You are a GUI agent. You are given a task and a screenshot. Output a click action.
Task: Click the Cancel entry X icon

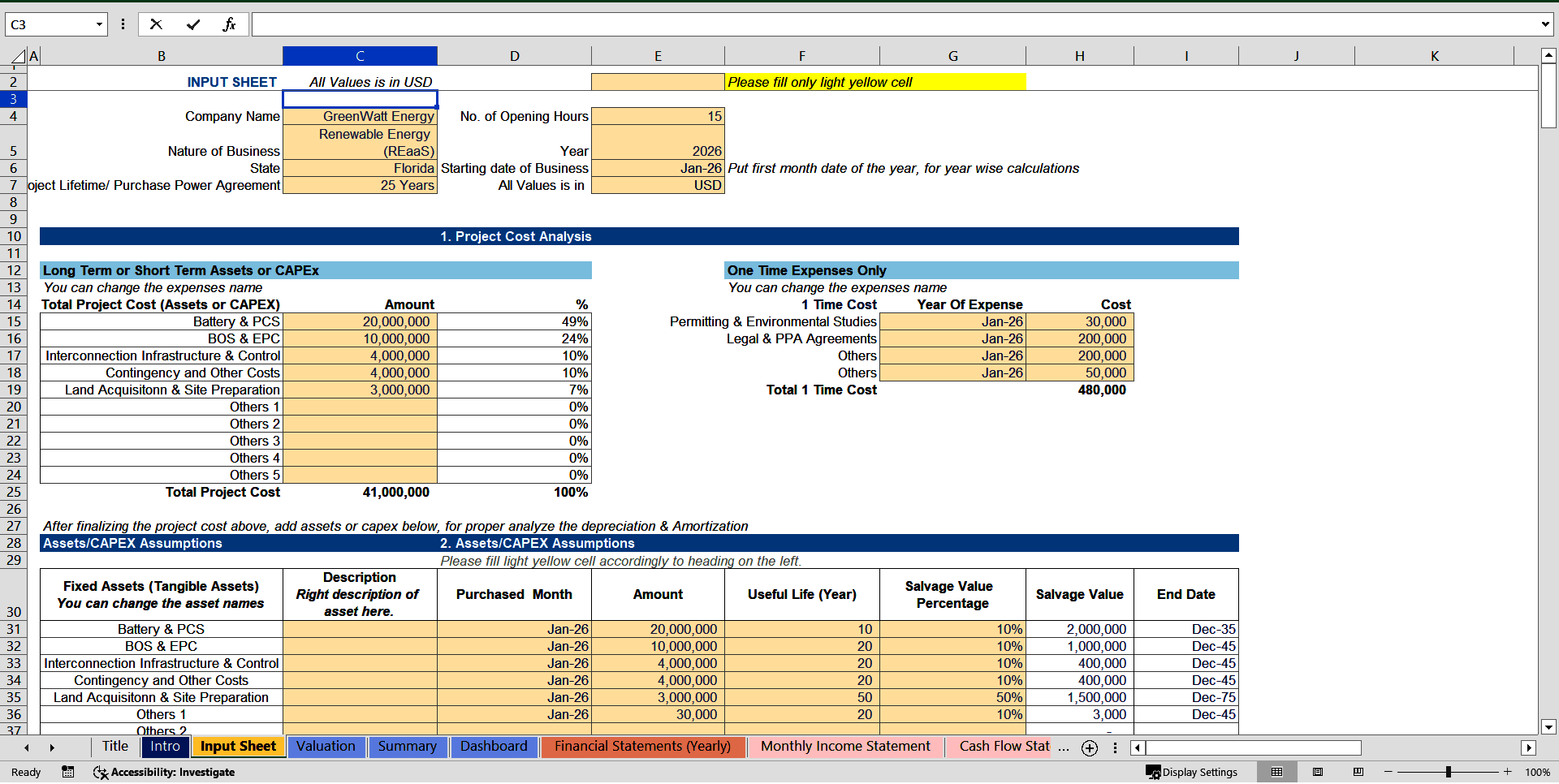click(x=156, y=24)
